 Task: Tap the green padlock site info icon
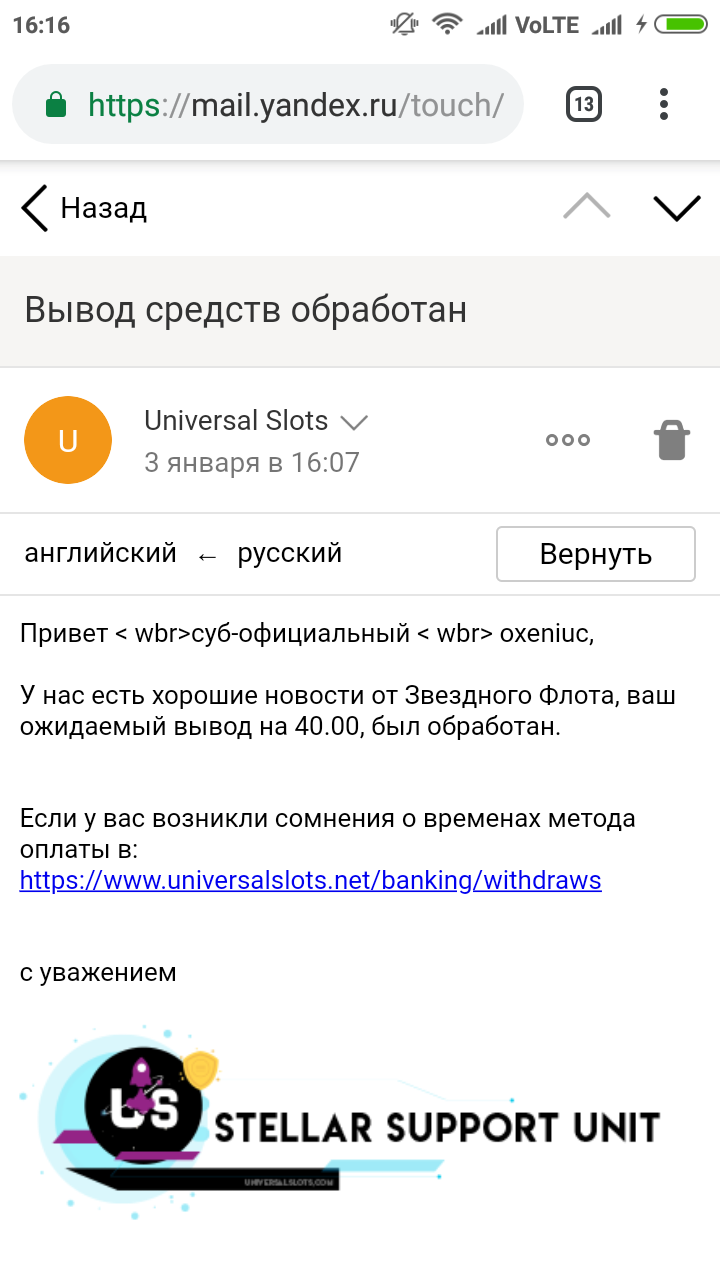(x=56, y=105)
